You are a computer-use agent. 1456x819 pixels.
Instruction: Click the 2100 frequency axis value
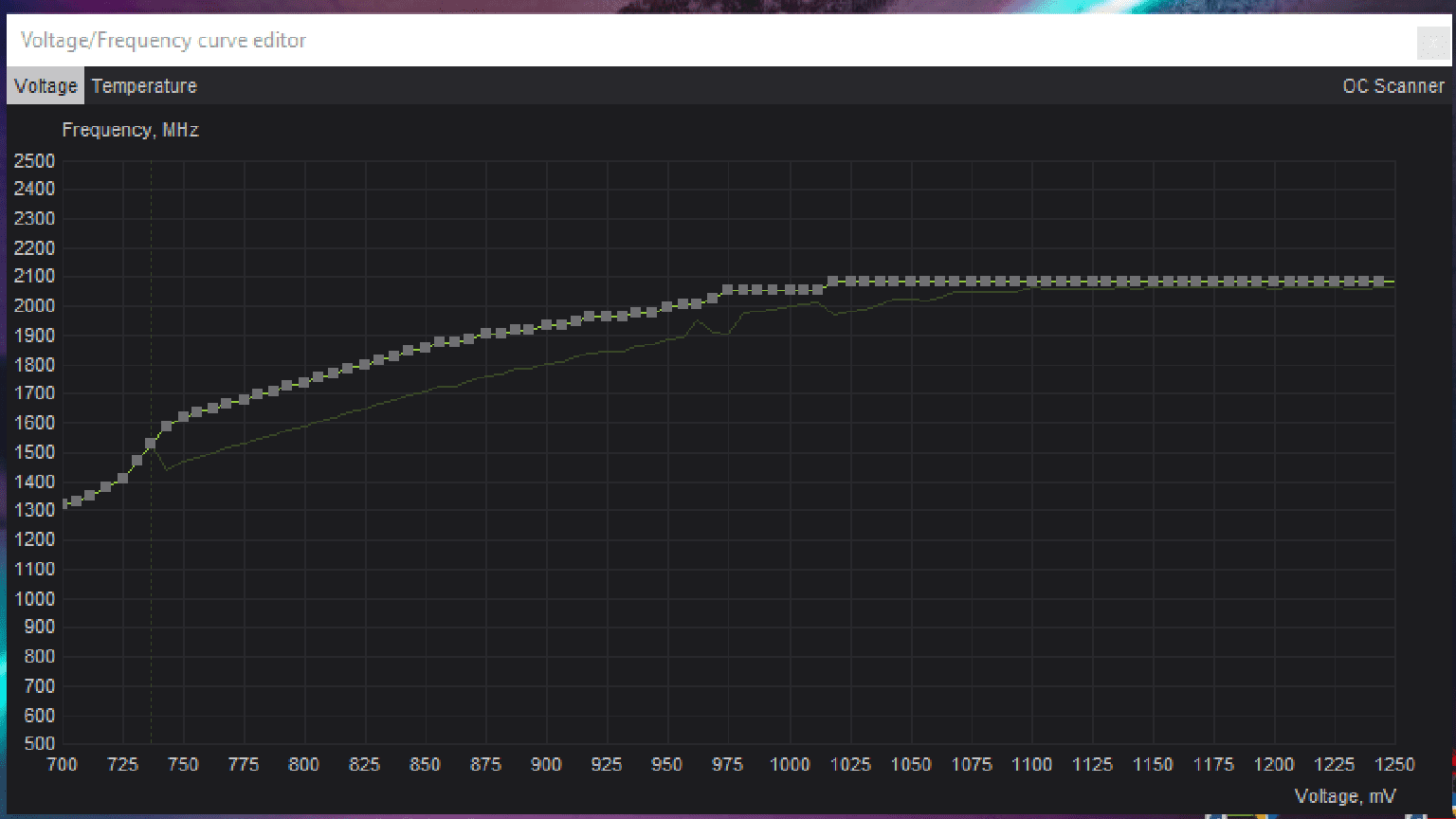click(x=34, y=277)
